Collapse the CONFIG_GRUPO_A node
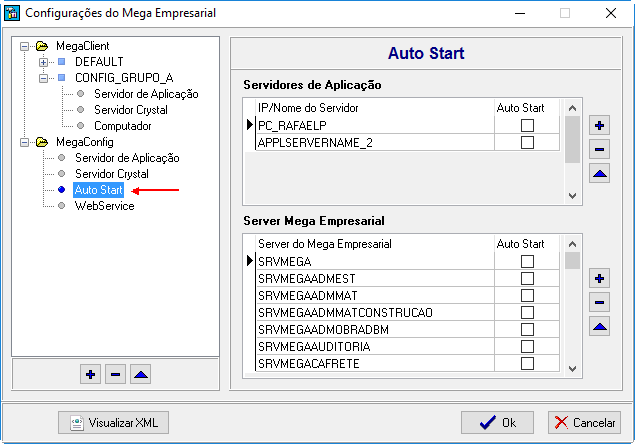 tap(43, 78)
